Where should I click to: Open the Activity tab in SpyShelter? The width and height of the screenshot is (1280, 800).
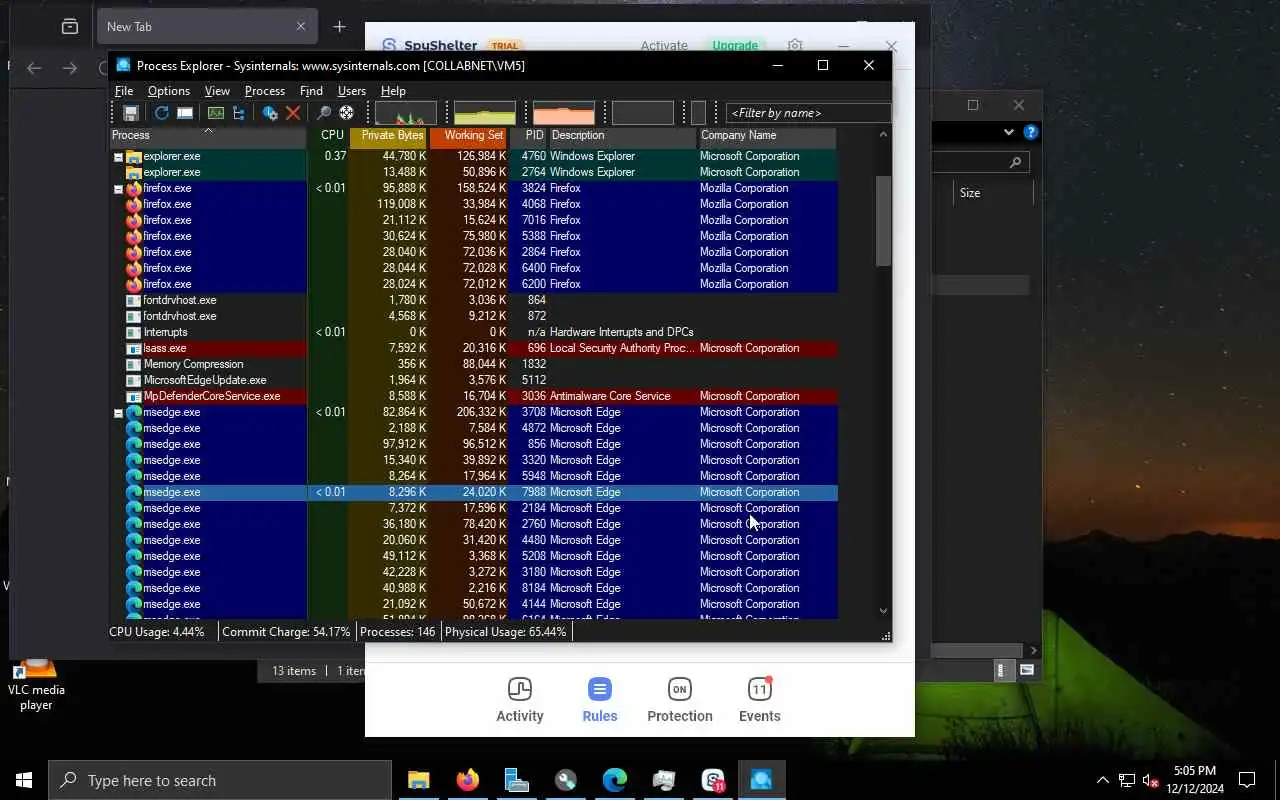pos(520,700)
